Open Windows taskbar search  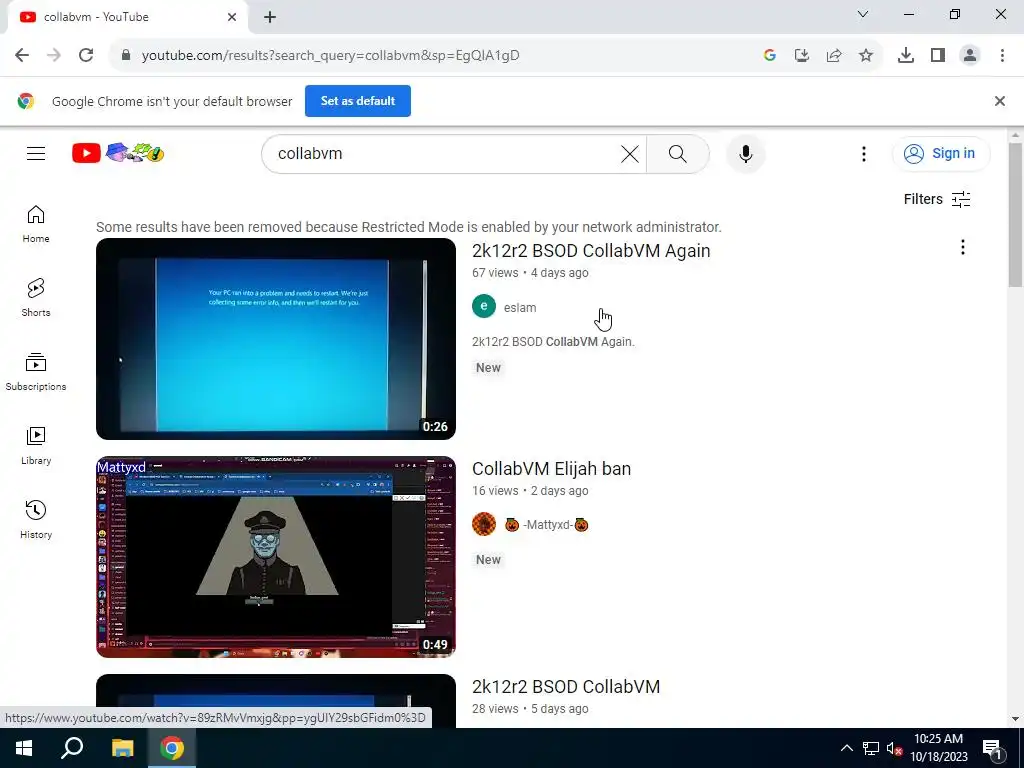coord(72,748)
